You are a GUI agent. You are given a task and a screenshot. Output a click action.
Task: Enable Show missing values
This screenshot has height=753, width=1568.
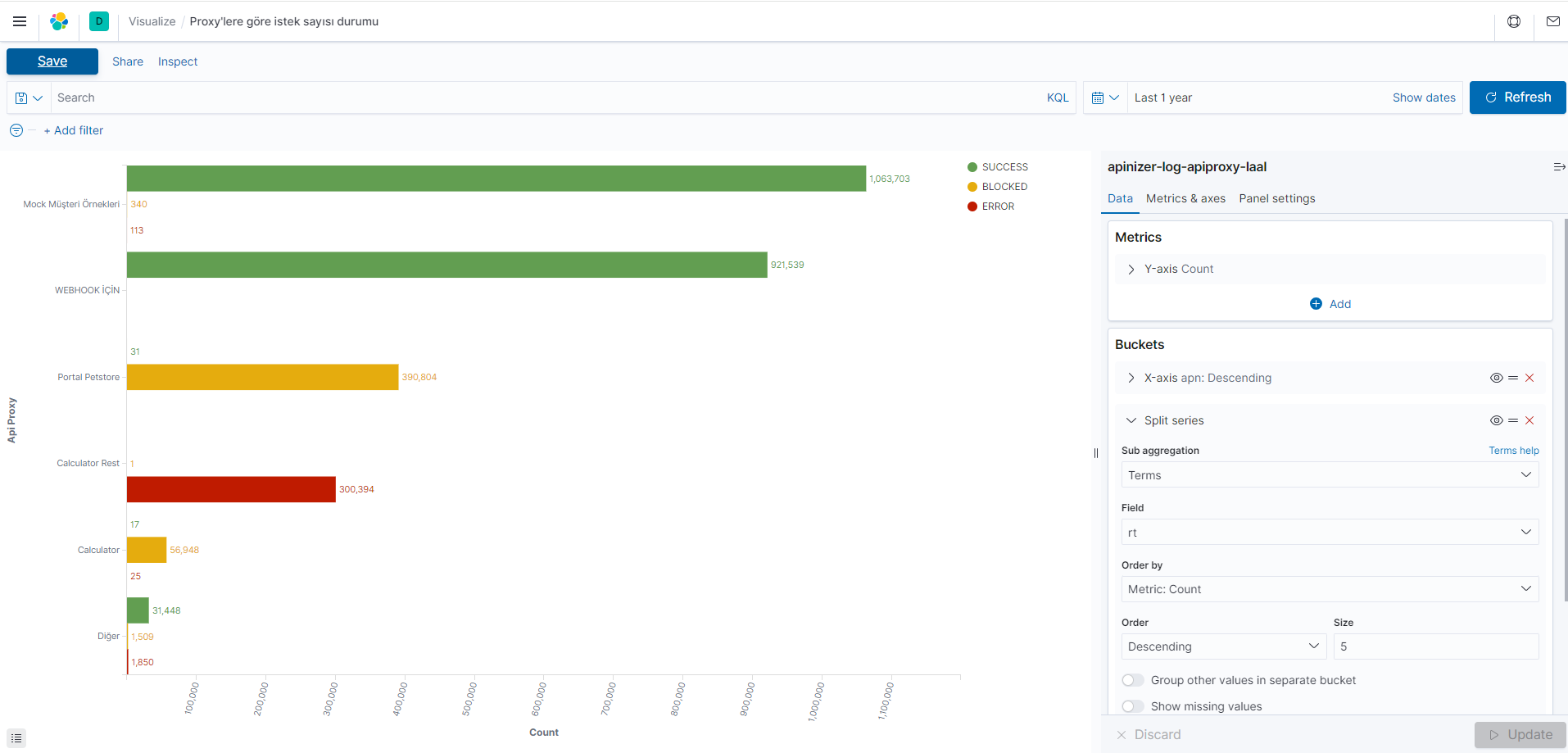1133,705
